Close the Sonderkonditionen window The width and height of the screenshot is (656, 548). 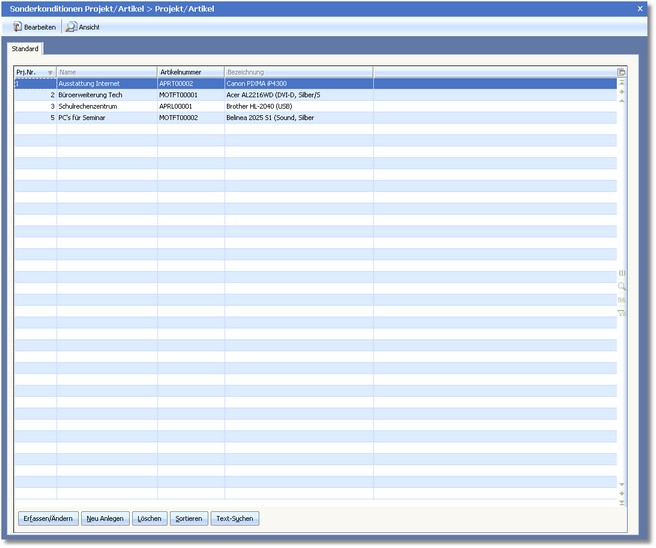(x=640, y=8)
